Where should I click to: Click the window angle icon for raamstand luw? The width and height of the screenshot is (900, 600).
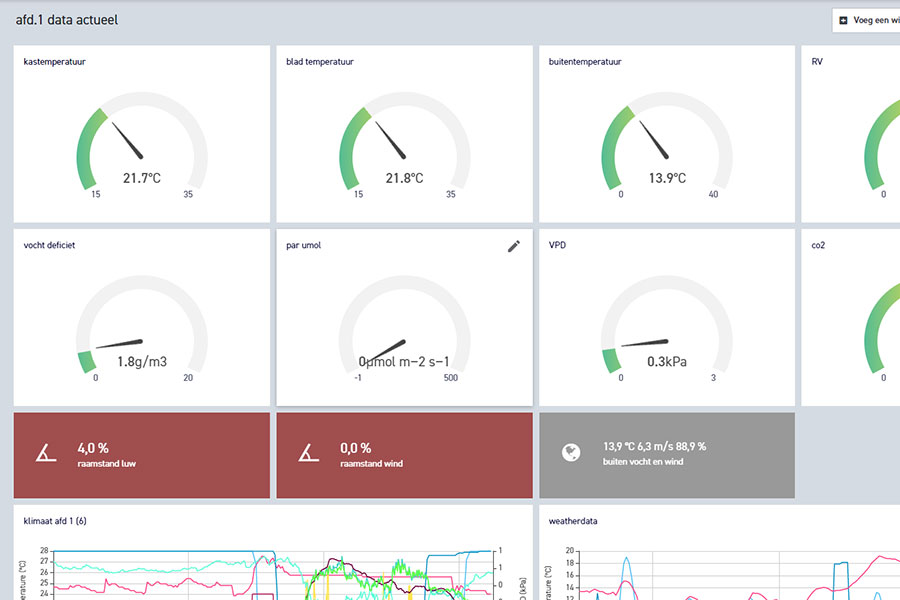(46, 454)
